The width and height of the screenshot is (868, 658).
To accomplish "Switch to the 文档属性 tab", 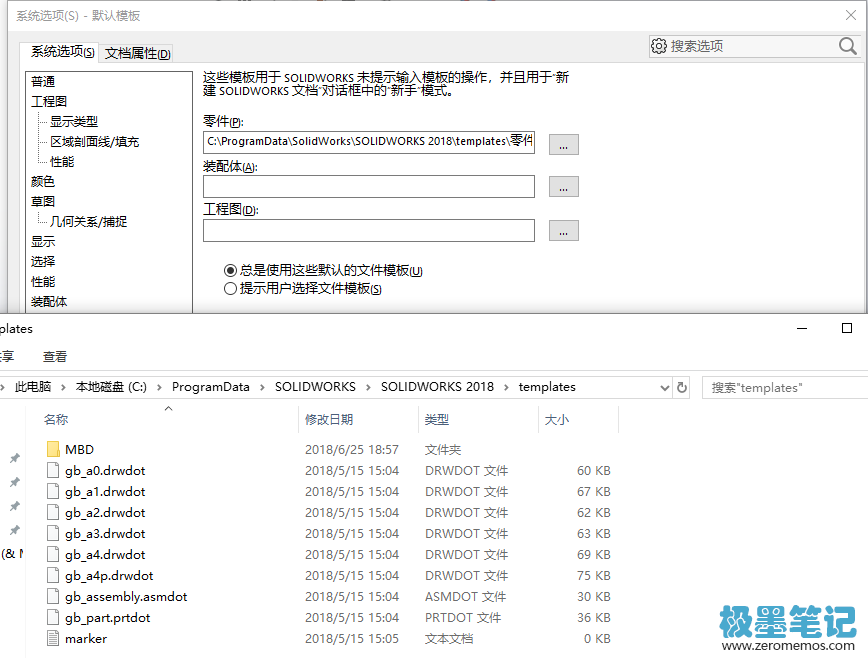I will coord(138,54).
